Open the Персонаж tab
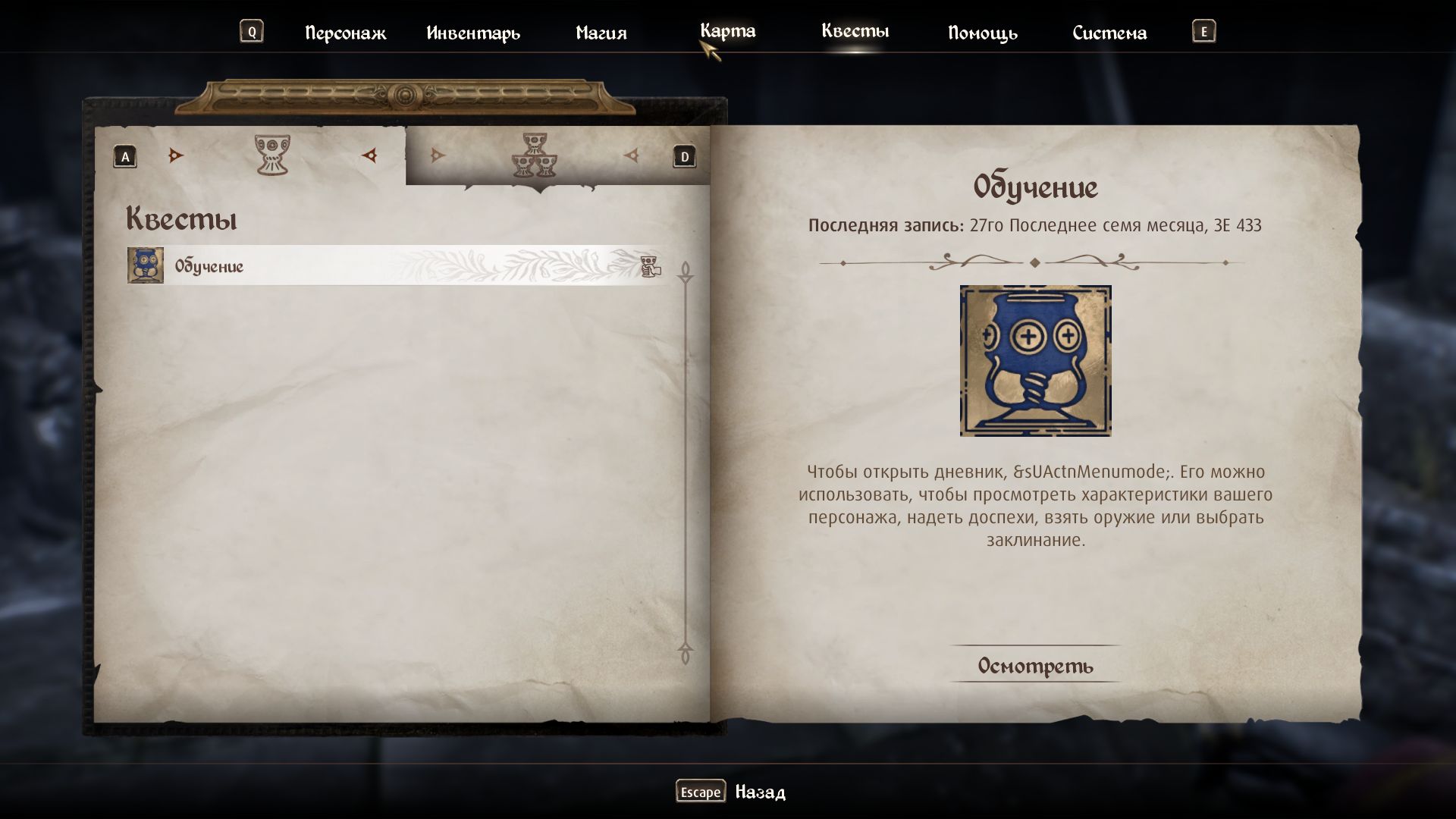 [x=346, y=33]
